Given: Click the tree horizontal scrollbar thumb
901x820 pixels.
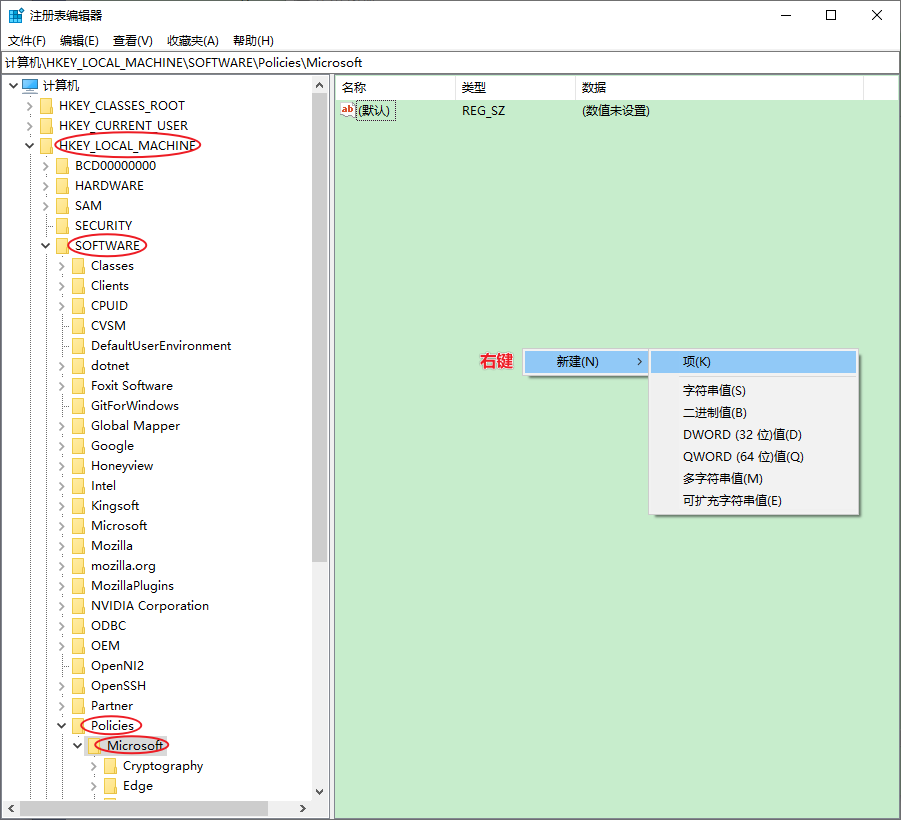Looking at the screenshot, I should [x=144, y=809].
